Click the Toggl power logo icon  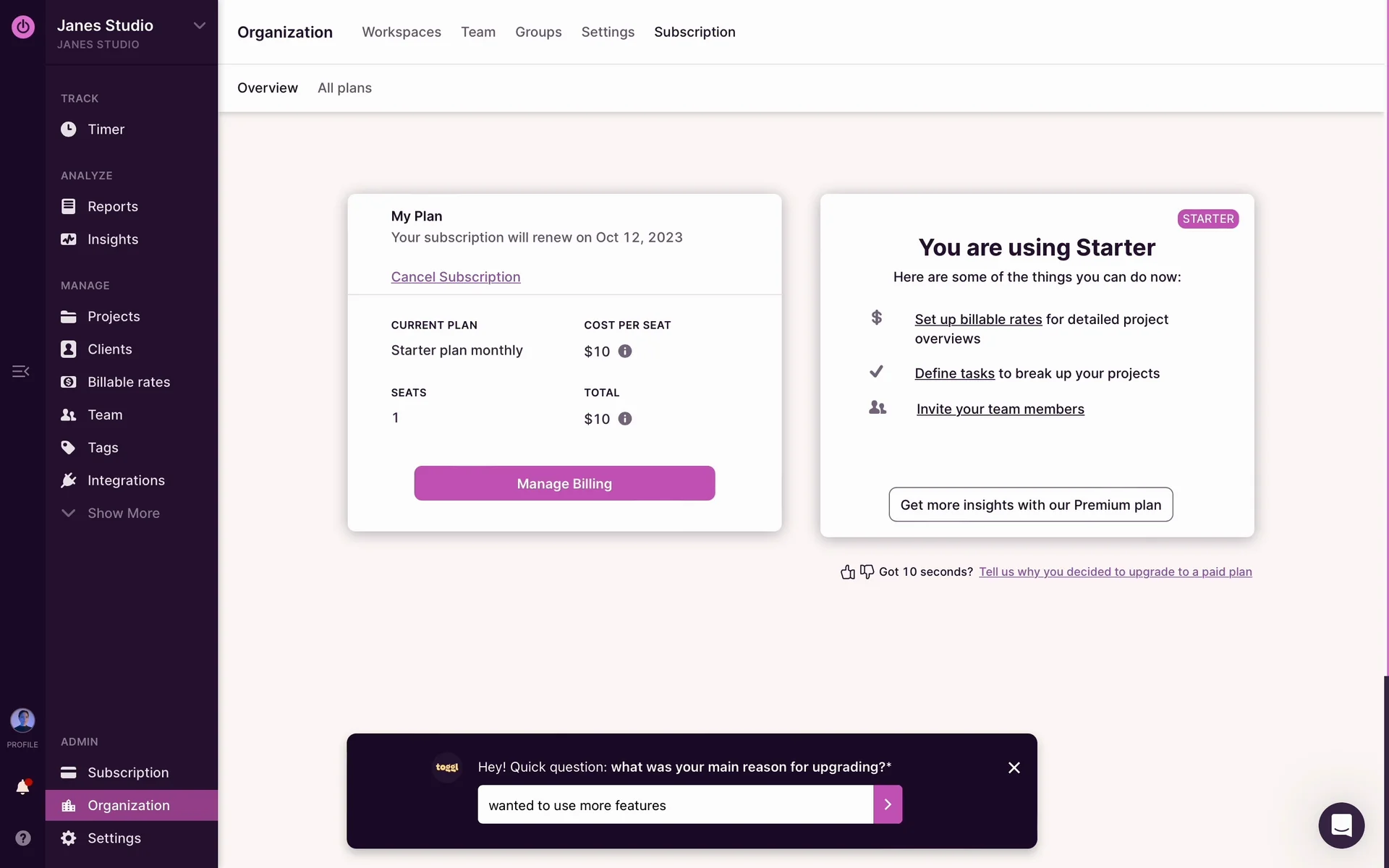[22, 27]
